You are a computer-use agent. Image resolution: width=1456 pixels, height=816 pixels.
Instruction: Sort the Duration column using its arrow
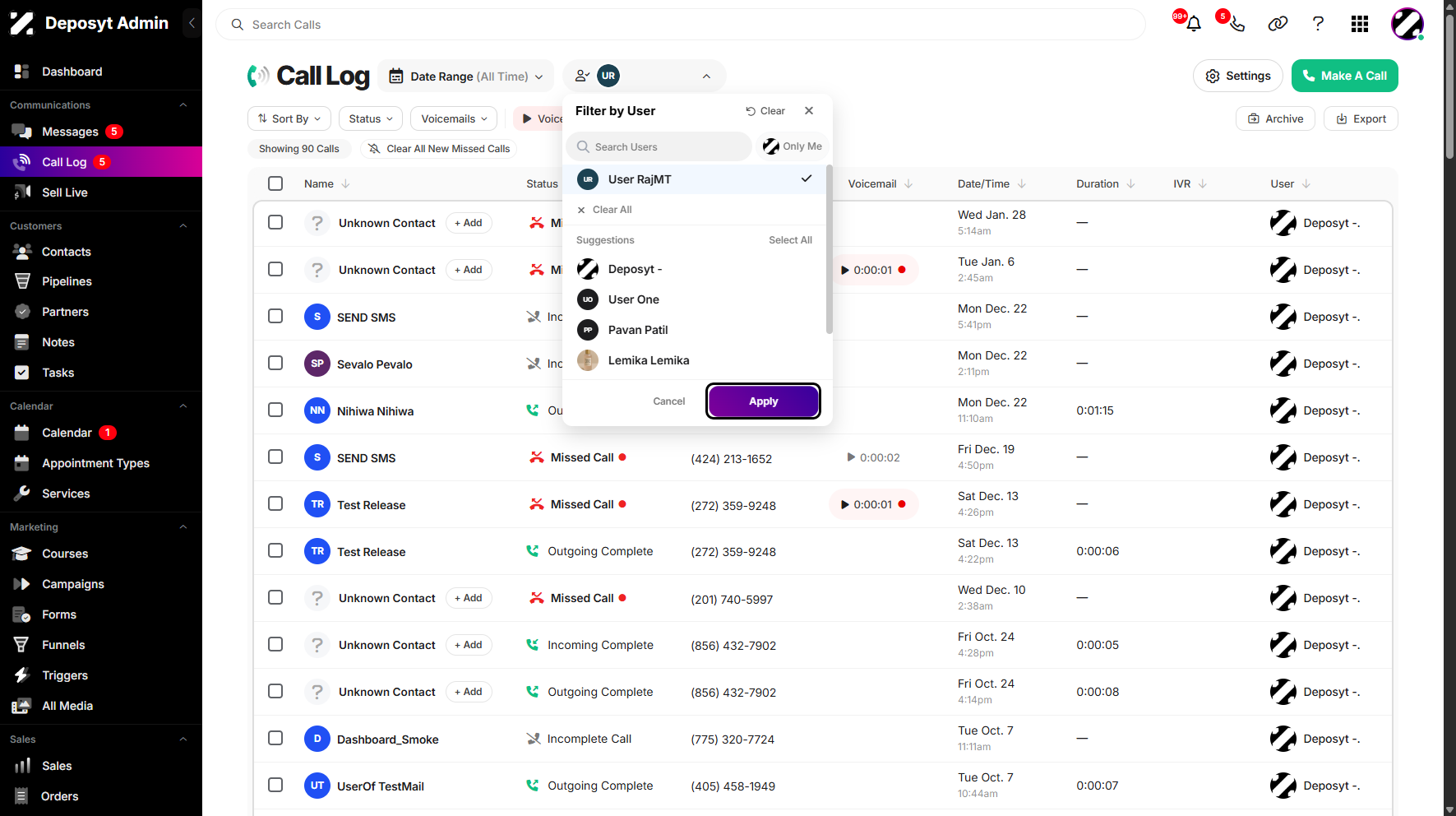[x=1130, y=183]
